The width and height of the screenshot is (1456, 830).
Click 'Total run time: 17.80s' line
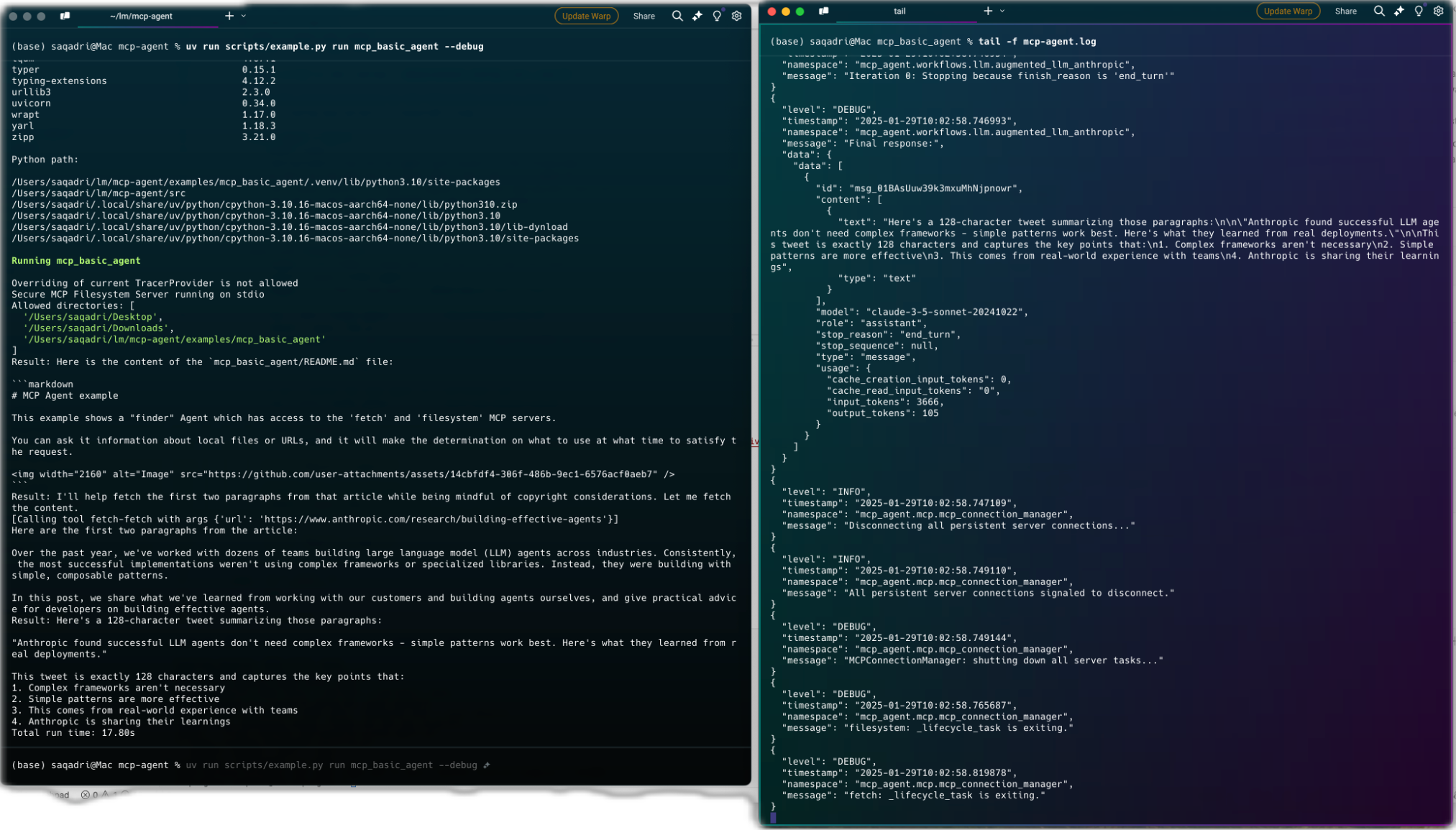click(x=73, y=733)
